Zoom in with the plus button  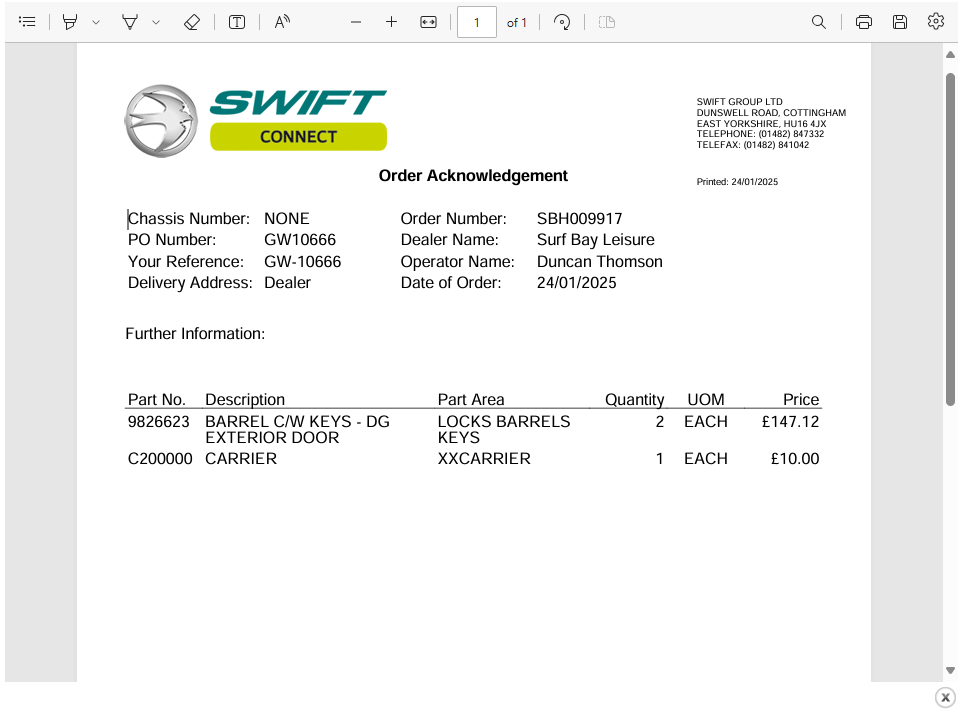391,22
